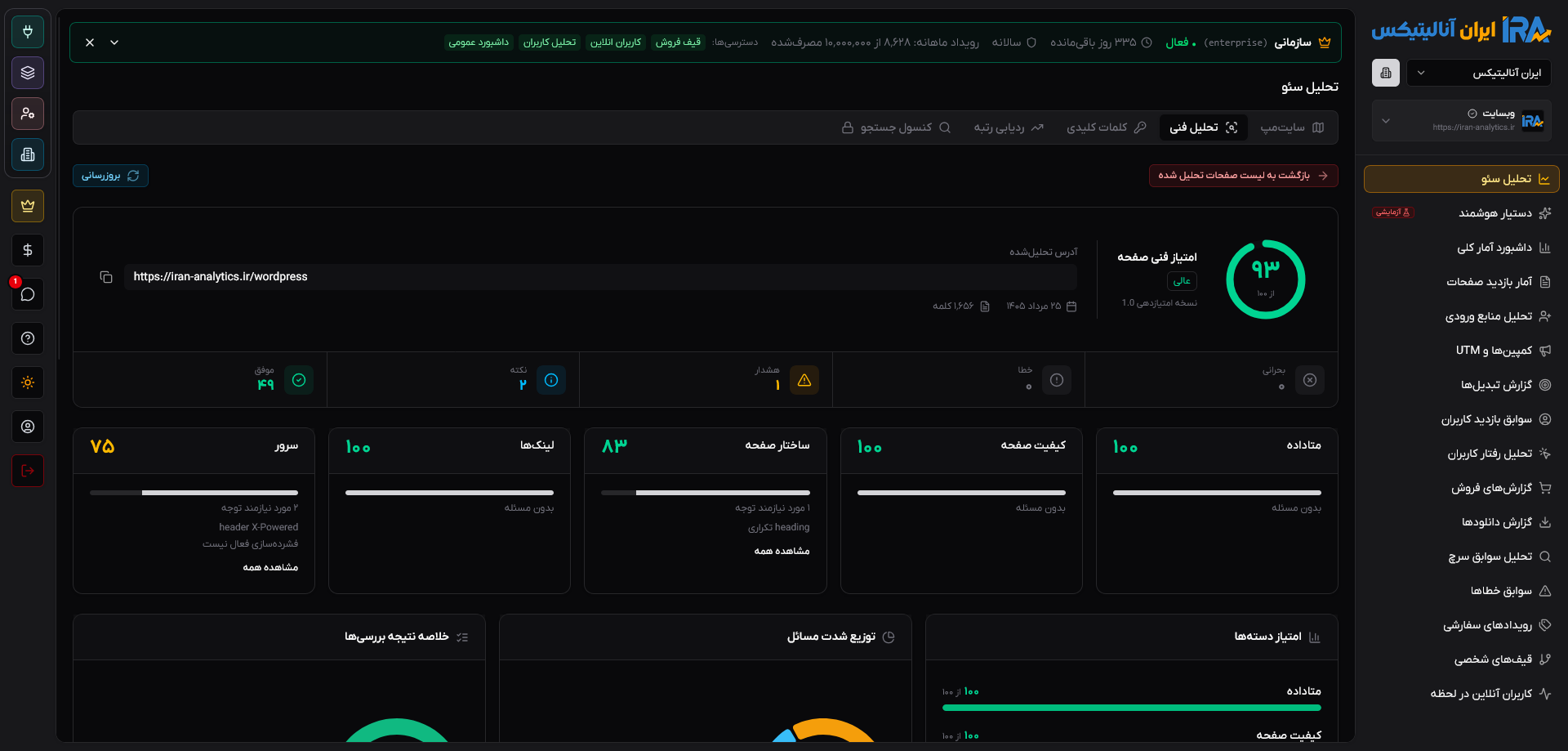The height and width of the screenshot is (751, 1568).
Task: Open the layers stack icon in left rail
Action: (x=28, y=73)
